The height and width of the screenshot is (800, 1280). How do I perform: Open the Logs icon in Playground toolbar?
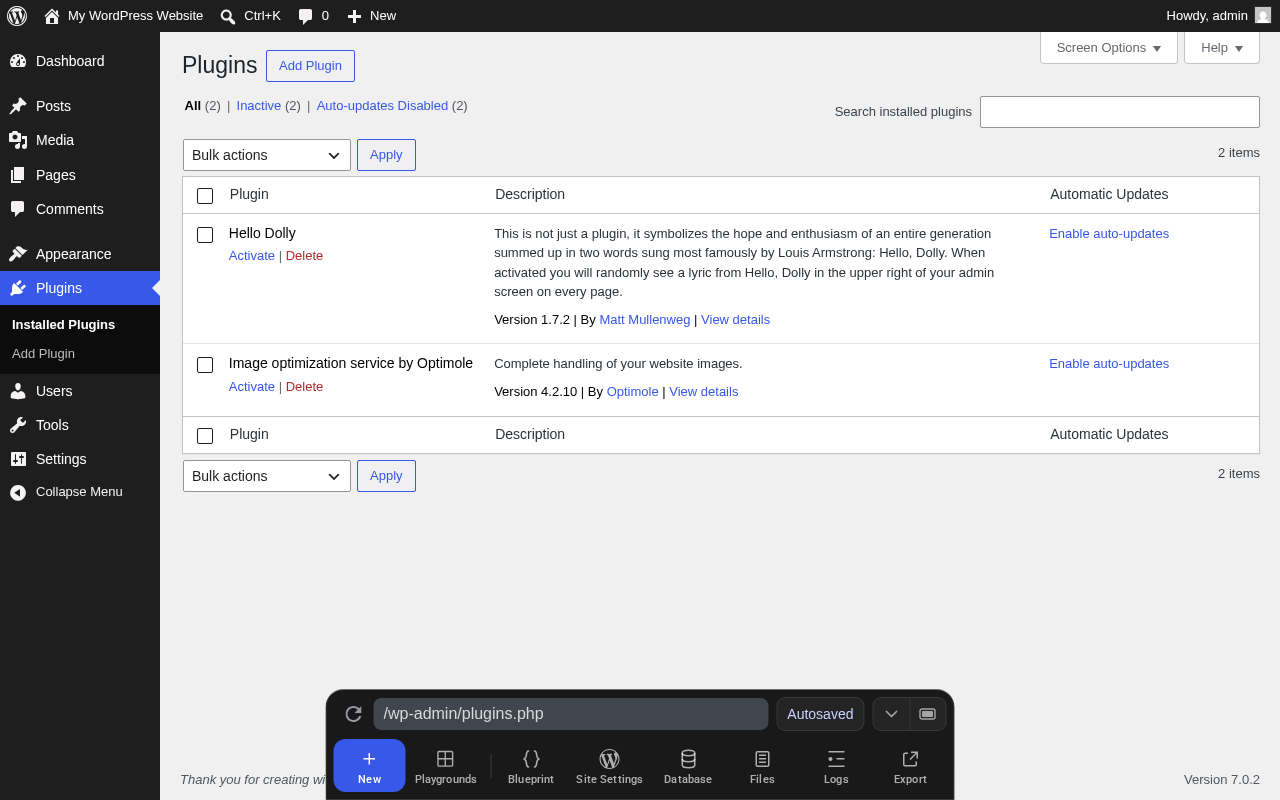point(836,759)
